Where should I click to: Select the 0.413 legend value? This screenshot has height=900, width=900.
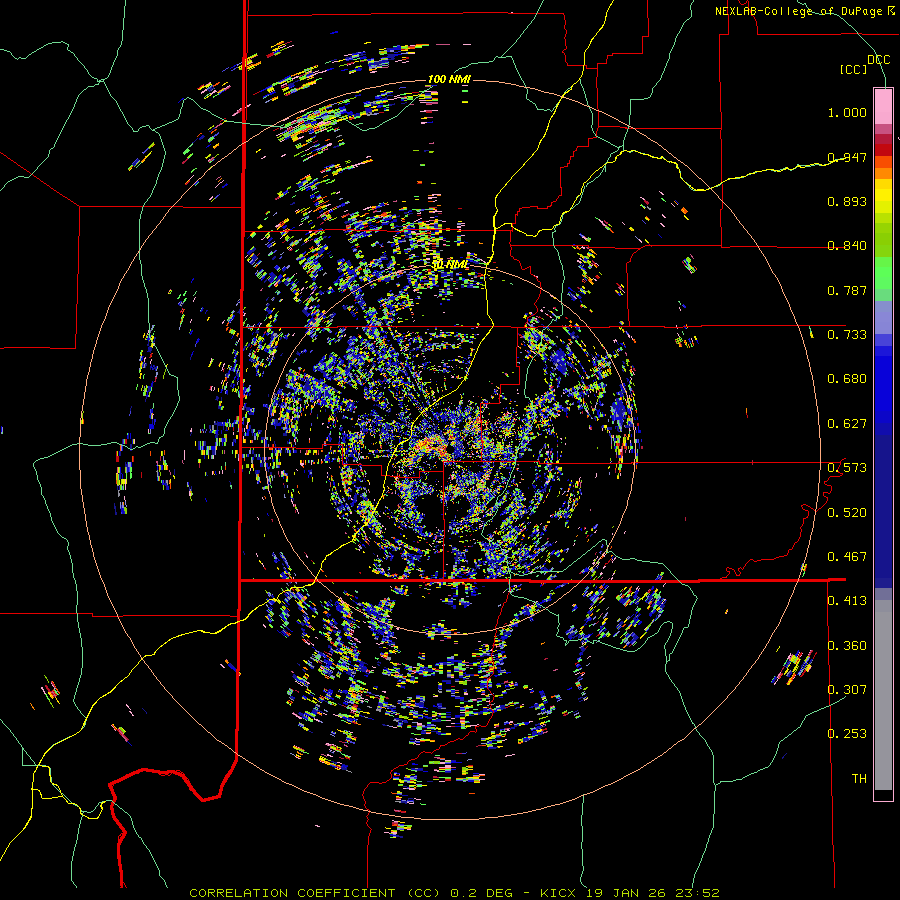[x=847, y=601]
